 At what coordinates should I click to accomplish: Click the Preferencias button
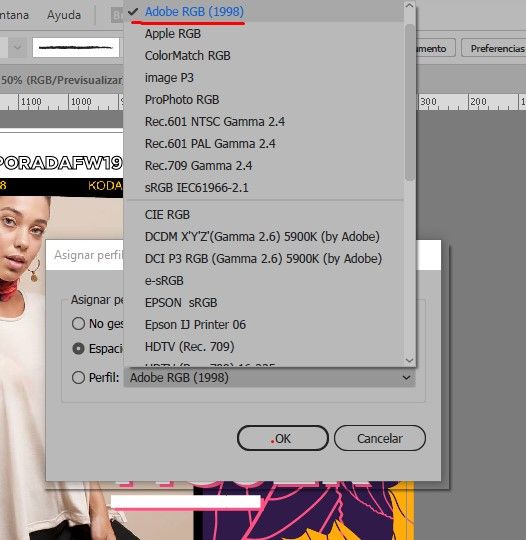click(494, 49)
